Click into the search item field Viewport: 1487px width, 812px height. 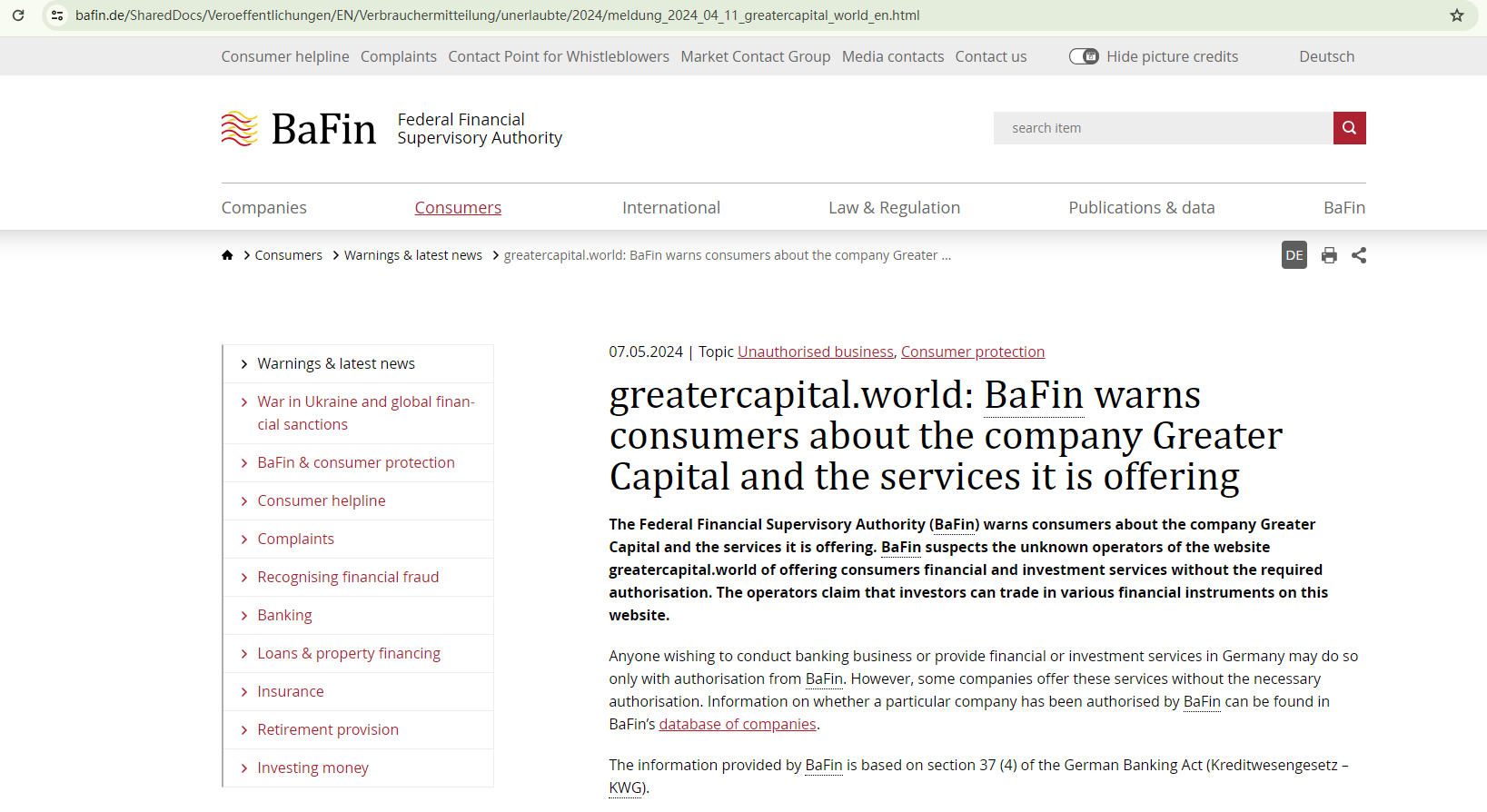point(1163,128)
